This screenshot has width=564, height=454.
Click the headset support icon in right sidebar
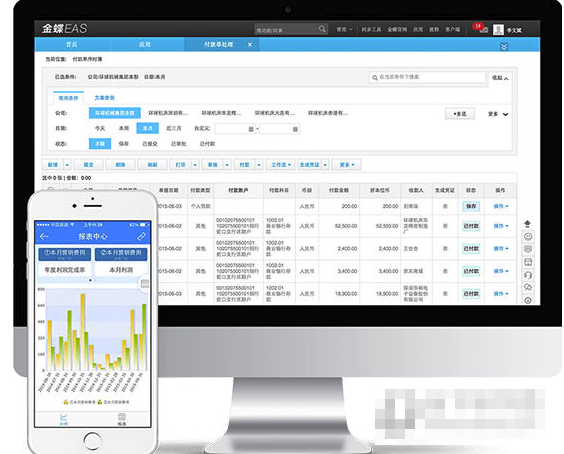click(x=528, y=275)
